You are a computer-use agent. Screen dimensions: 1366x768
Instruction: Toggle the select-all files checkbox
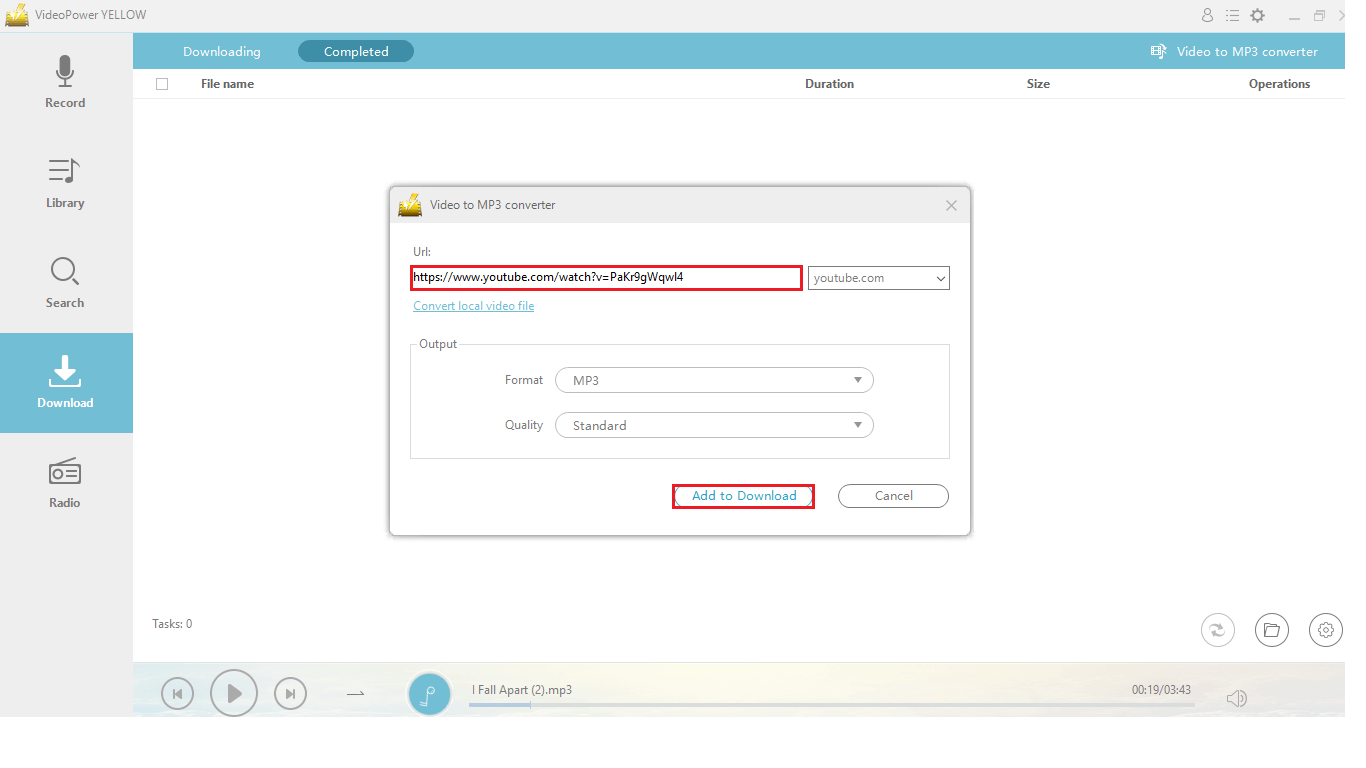[x=162, y=84]
